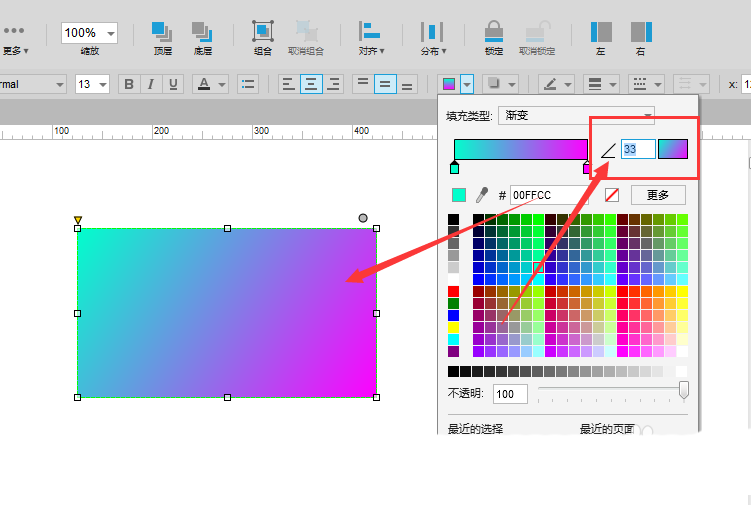The image size is (751, 505).
Task: Toggle bold text formatting
Action: (129, 84)
